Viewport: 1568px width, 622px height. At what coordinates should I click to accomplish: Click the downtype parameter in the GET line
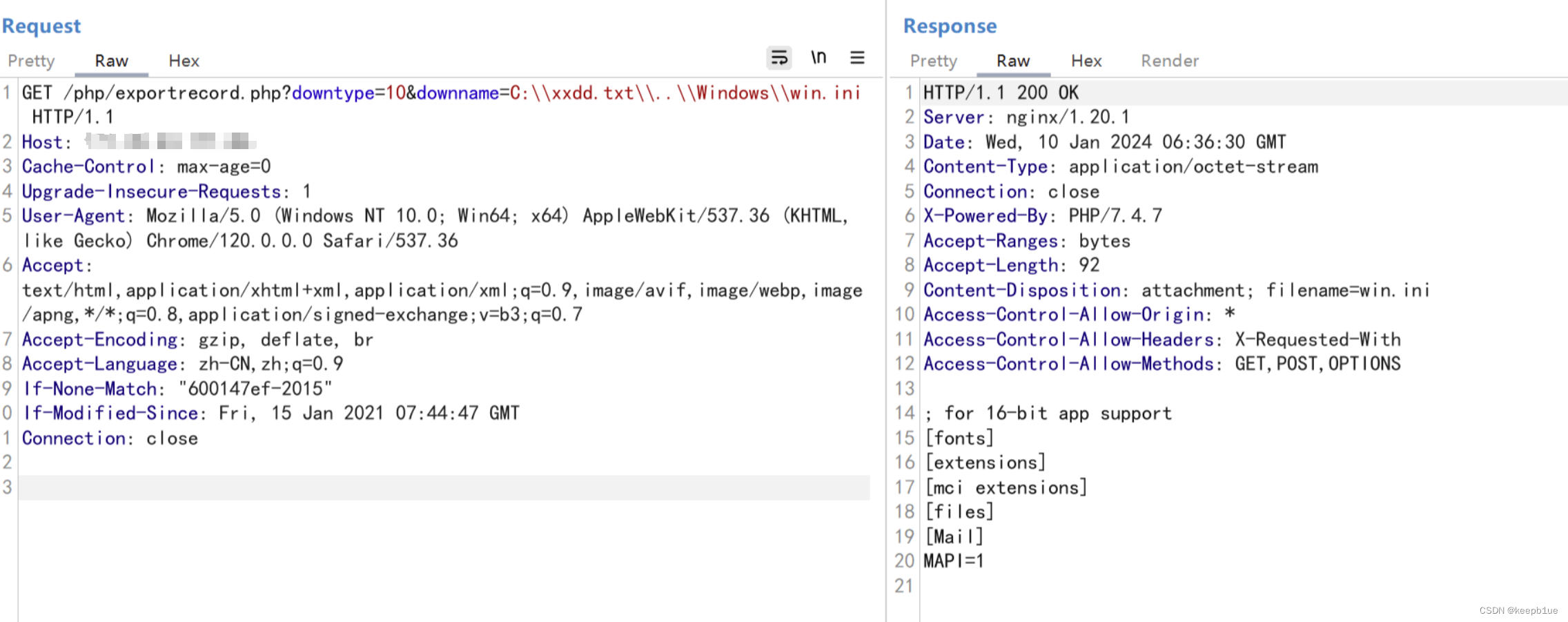pos(333,93)
